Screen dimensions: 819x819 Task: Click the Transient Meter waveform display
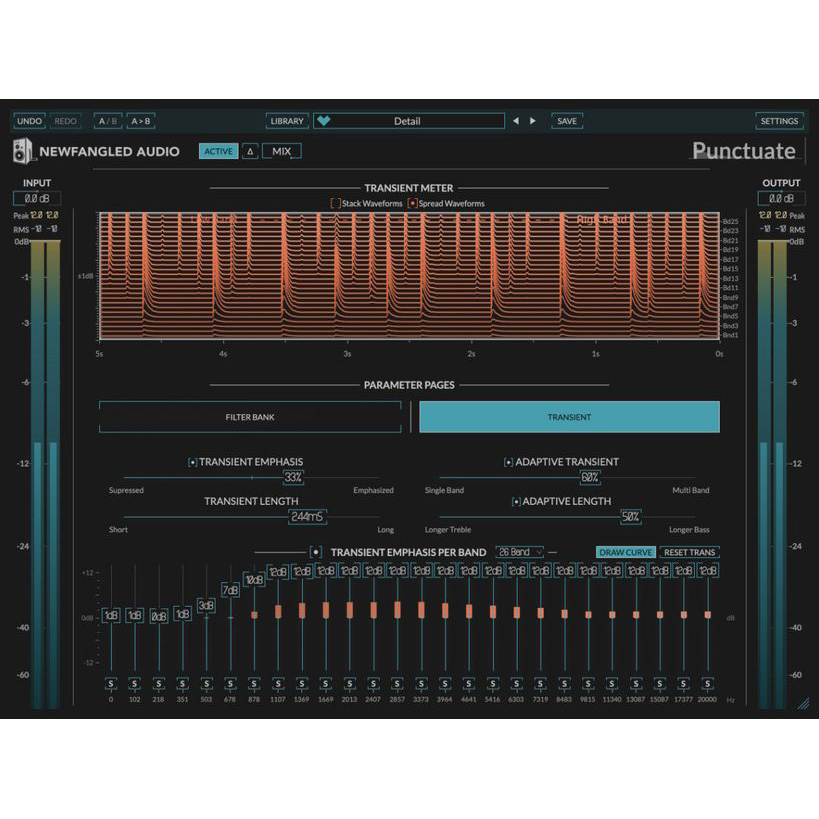(409, 276)
